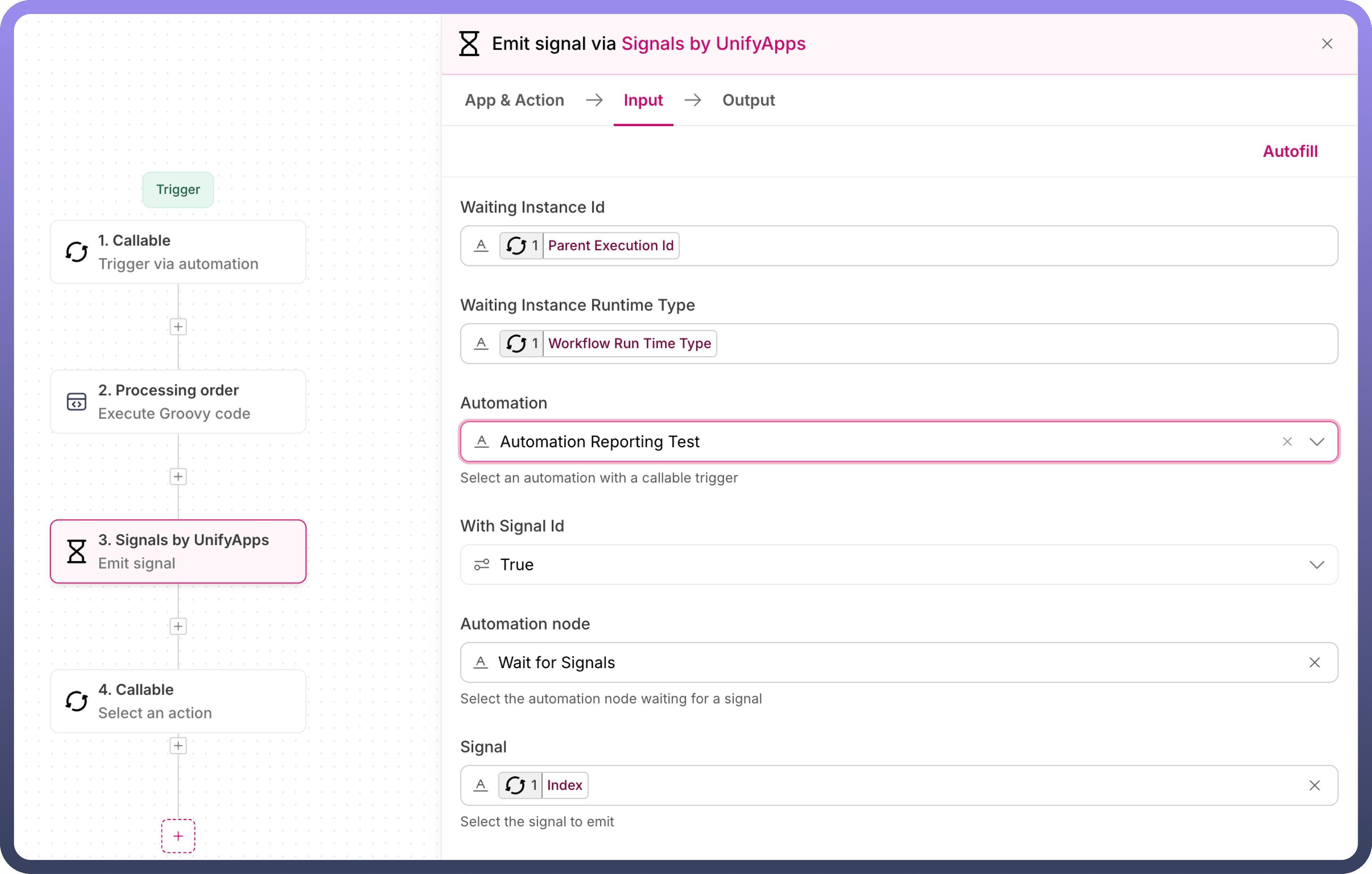This screenshot has height=874, width=1372.
Task: Open the Output tab
Action: tap(748, 100)
